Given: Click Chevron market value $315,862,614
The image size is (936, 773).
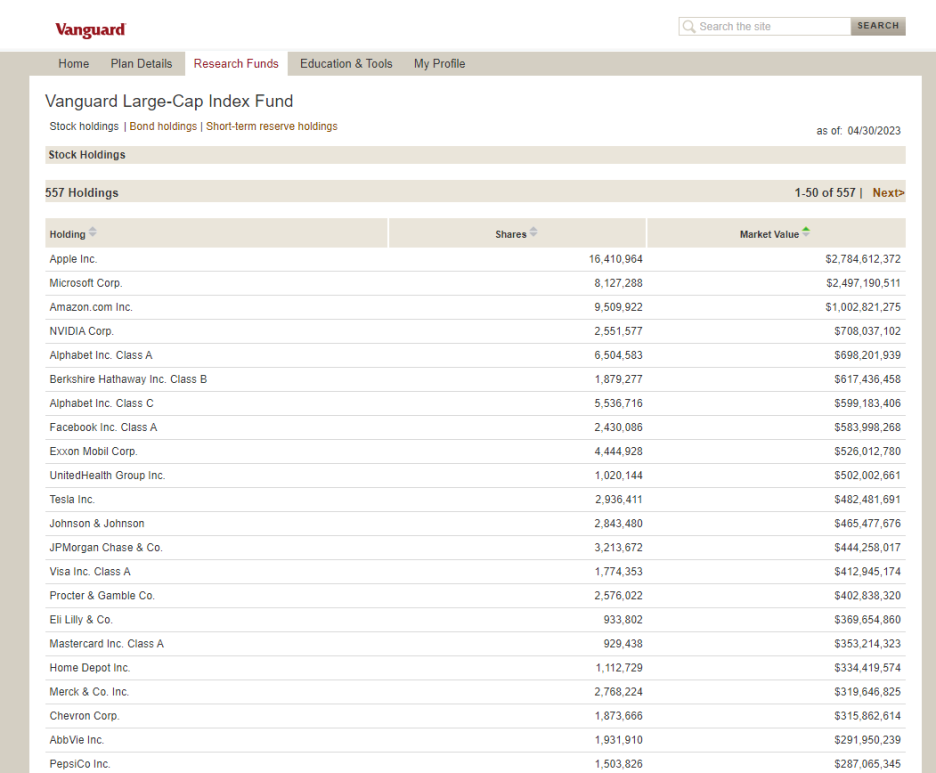Looking at the screenshot, I should (x=867, y=716).
